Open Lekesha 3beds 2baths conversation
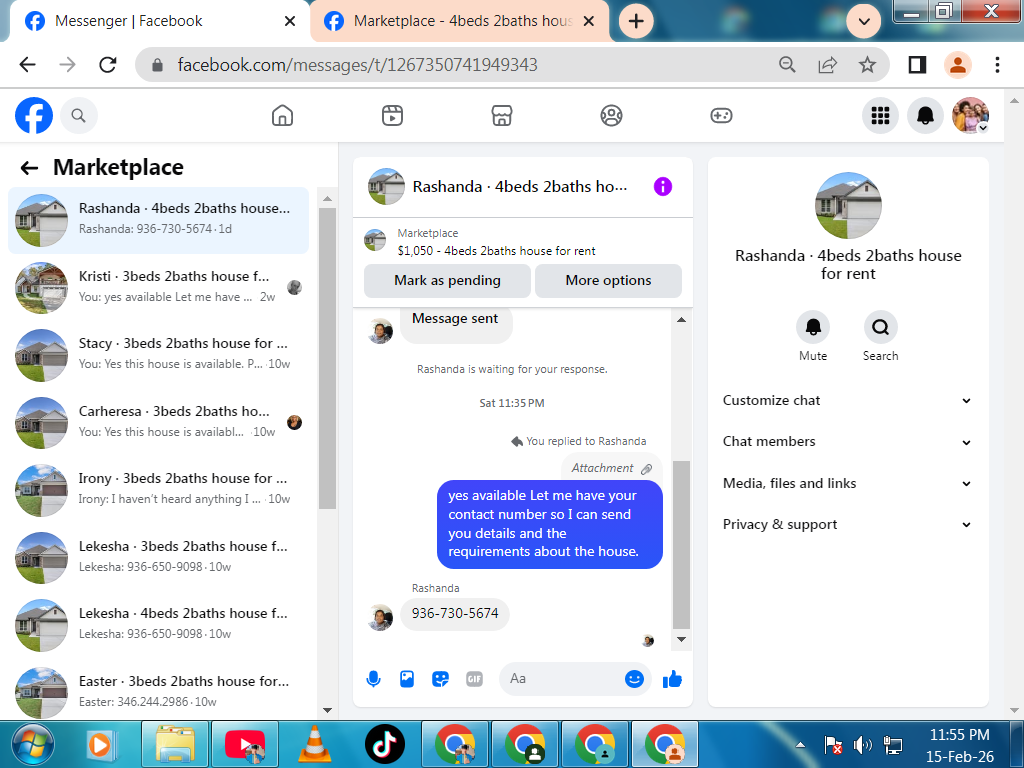Screen dimensions: 1024x768 point(159,558)
